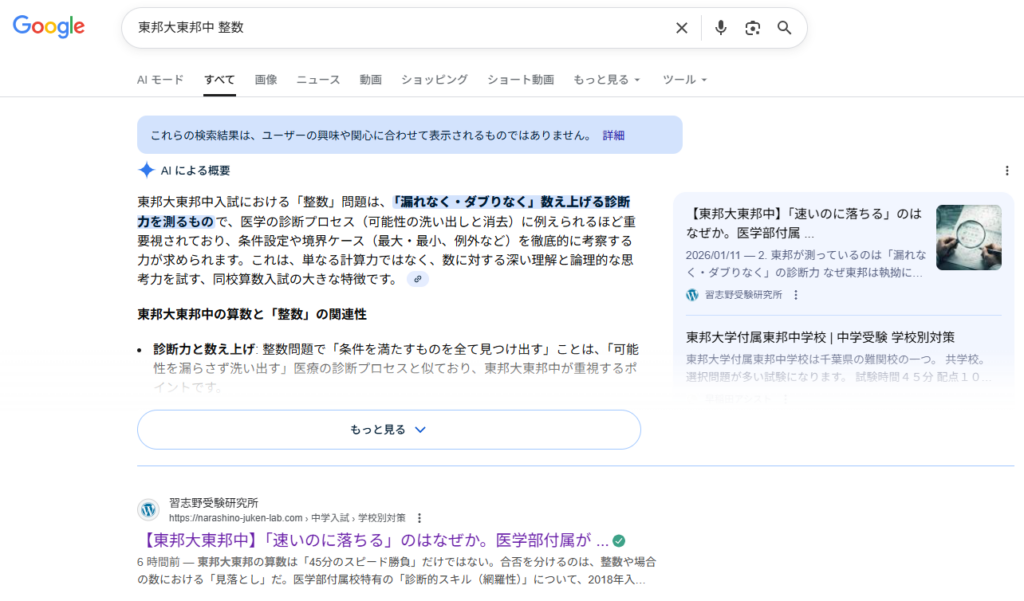
Task: Click the Google logo
Action: click(48, 27)
